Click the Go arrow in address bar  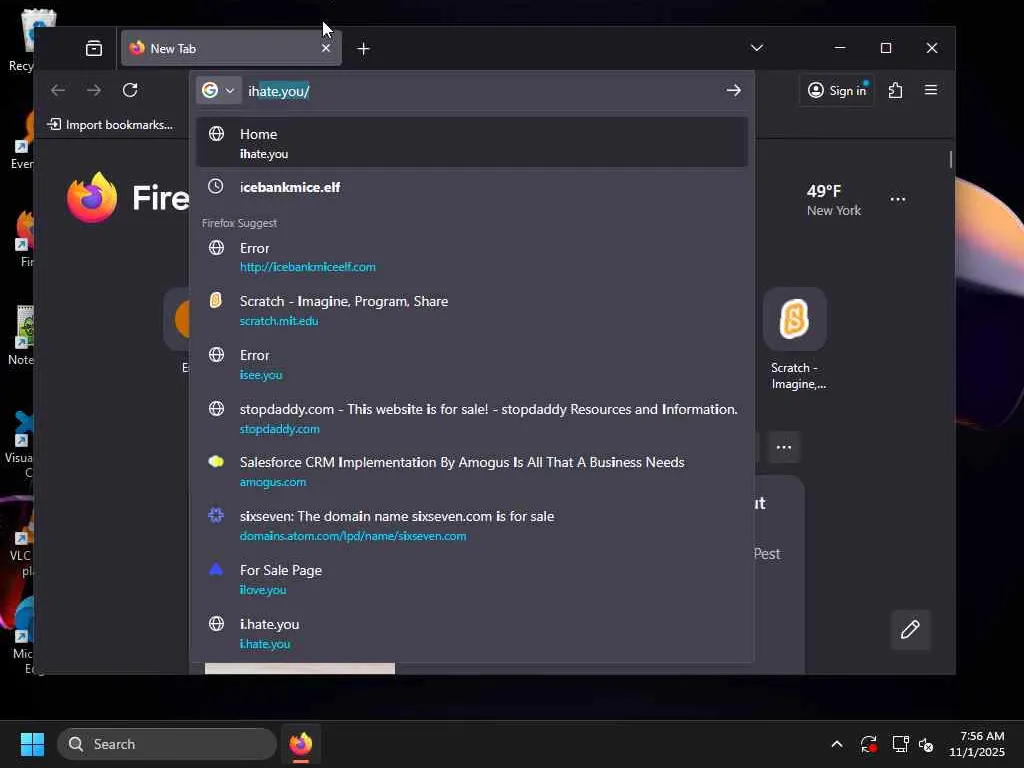[733, 90]
